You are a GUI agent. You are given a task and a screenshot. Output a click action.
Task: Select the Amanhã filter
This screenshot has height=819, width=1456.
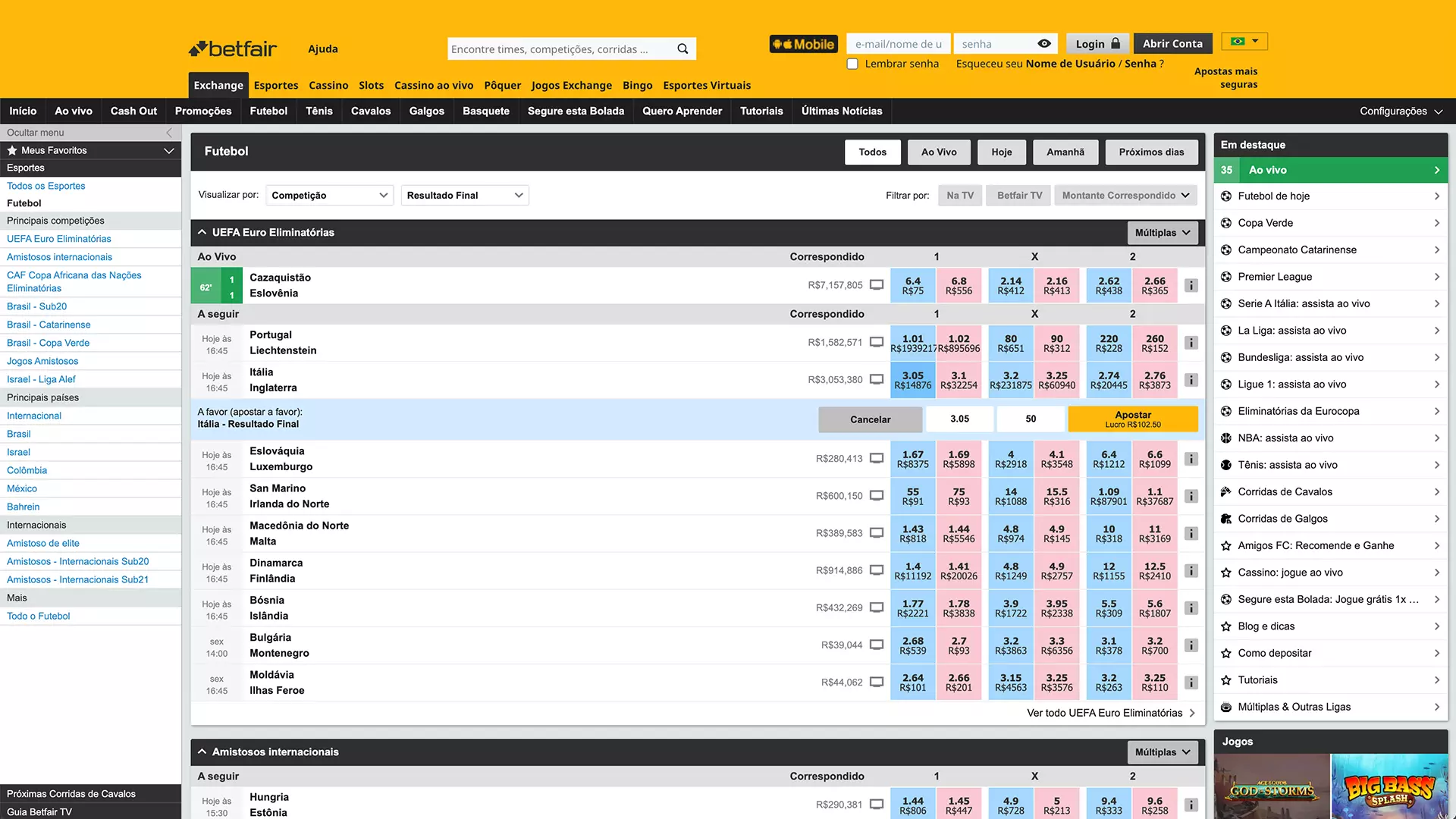(1065, 152)
